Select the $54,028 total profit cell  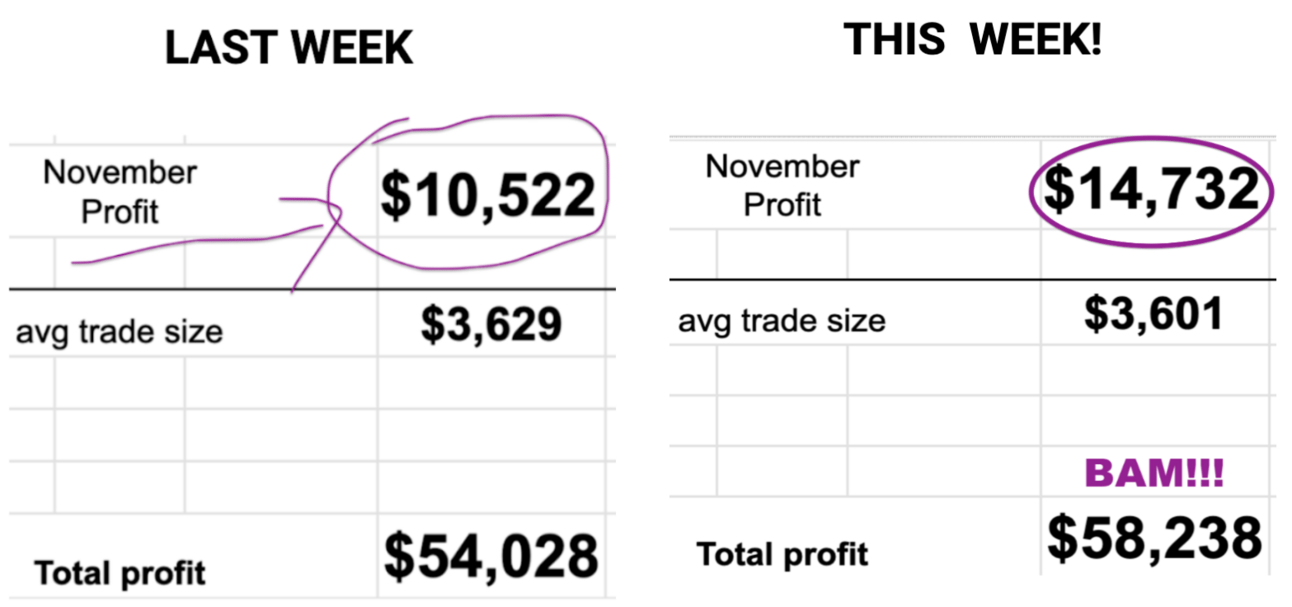click(491, 556)
